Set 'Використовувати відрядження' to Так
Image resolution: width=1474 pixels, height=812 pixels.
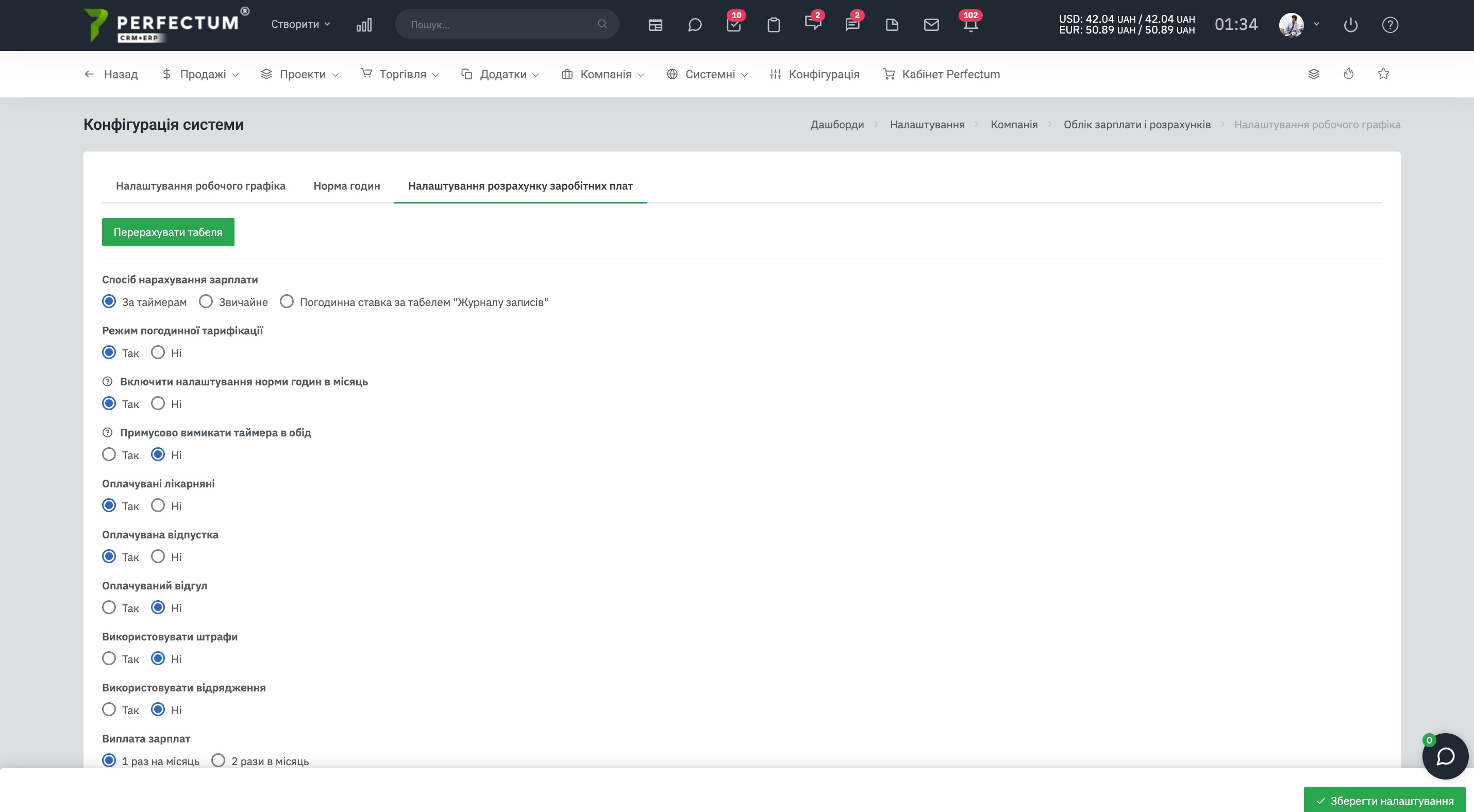(109, 709)
